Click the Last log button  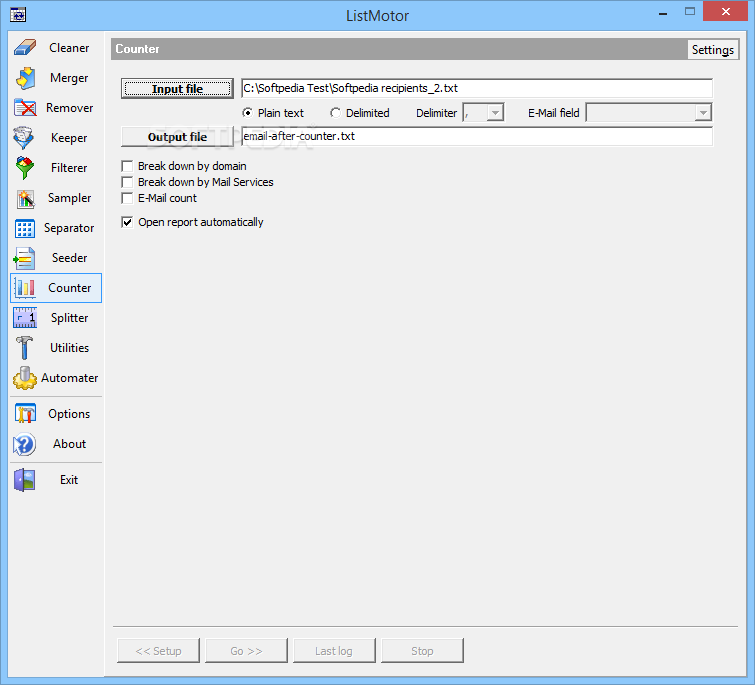pyautogui.click(x=334, y=651)
